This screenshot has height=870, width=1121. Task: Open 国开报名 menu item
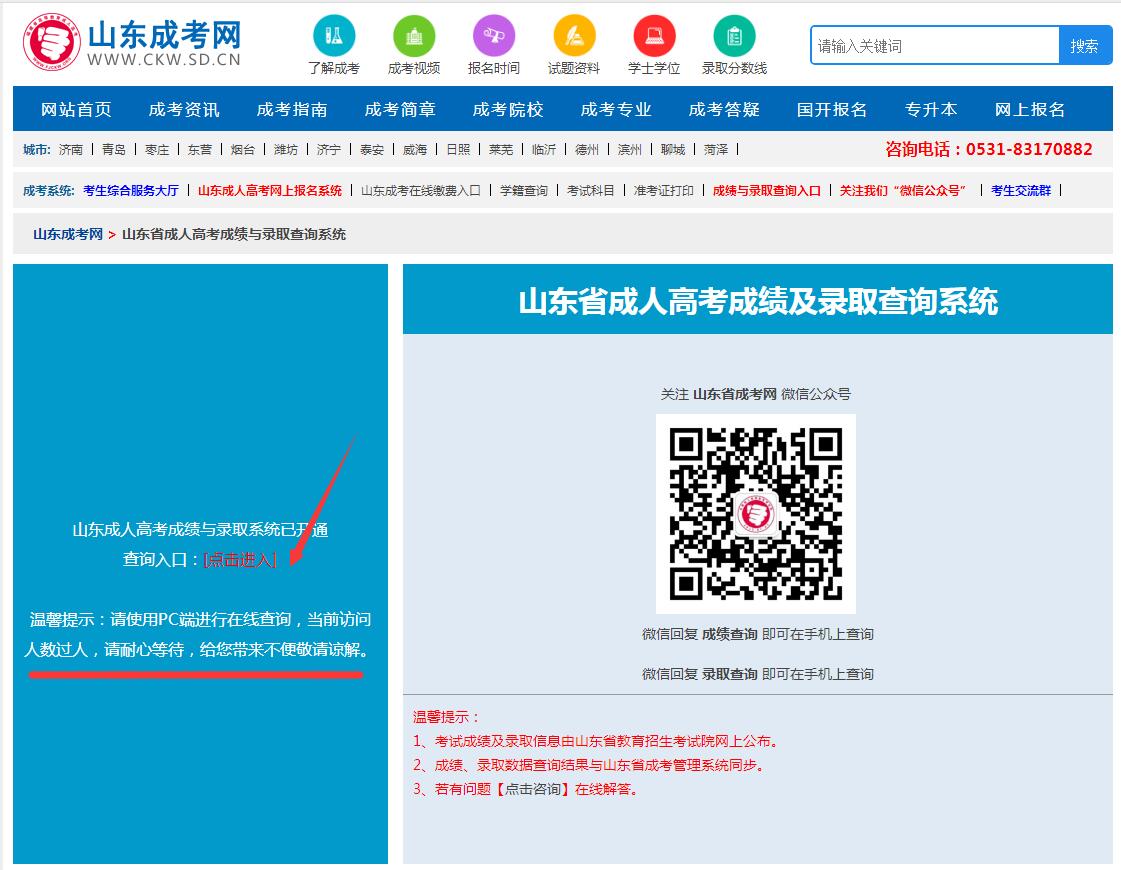(x=831, y=109)
